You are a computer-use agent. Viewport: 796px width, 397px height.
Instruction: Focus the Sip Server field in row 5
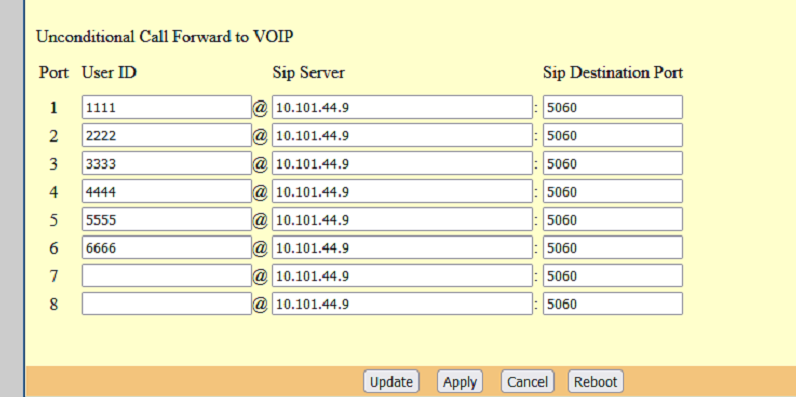pos(402,219)
